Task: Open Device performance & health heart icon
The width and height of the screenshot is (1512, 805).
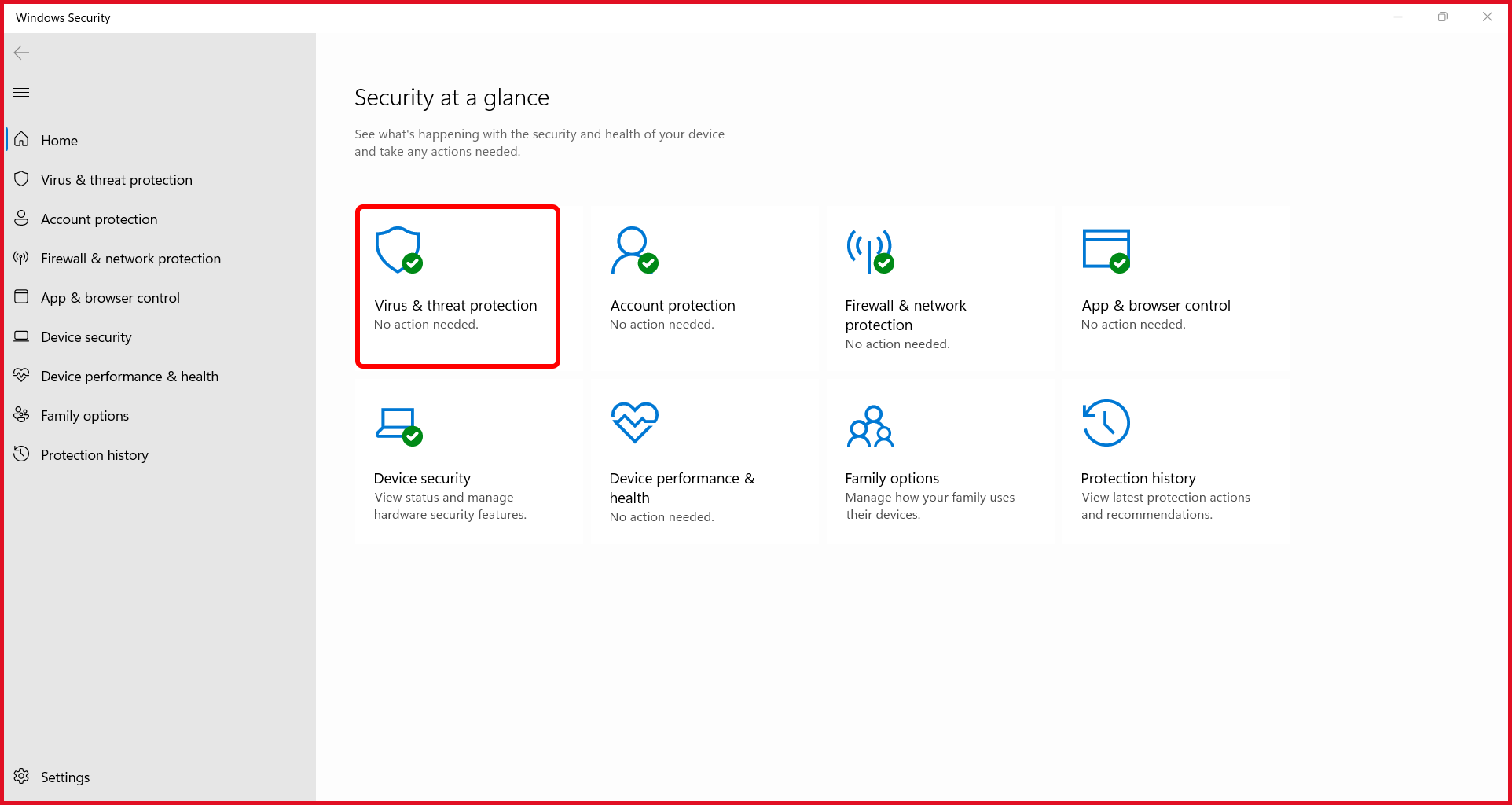Action: click(x=633, y=421)
